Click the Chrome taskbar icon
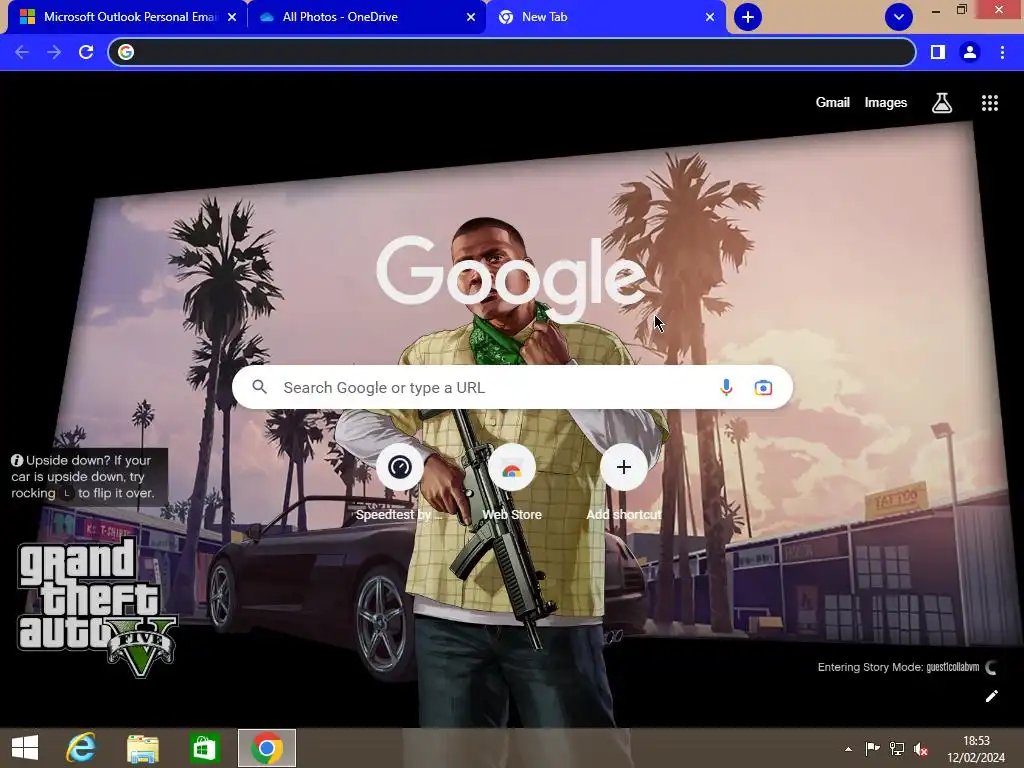This screenshot has height=768, width=1024. (x=266, y=748)
